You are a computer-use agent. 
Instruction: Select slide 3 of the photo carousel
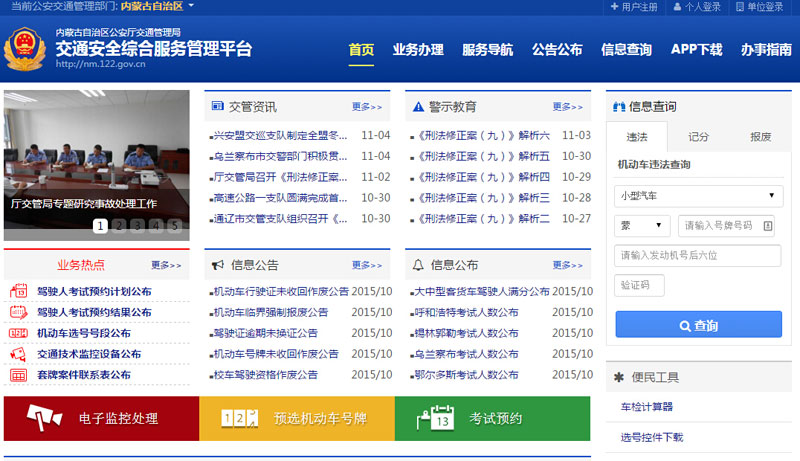138,225
